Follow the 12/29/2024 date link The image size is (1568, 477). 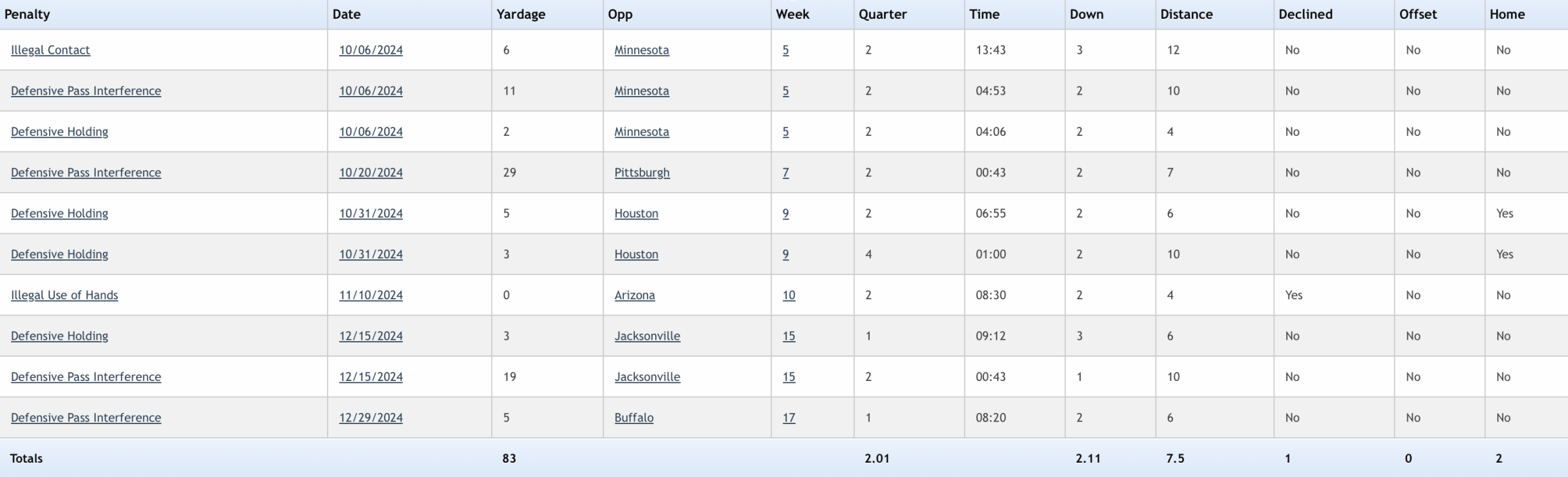click(370, 418)
